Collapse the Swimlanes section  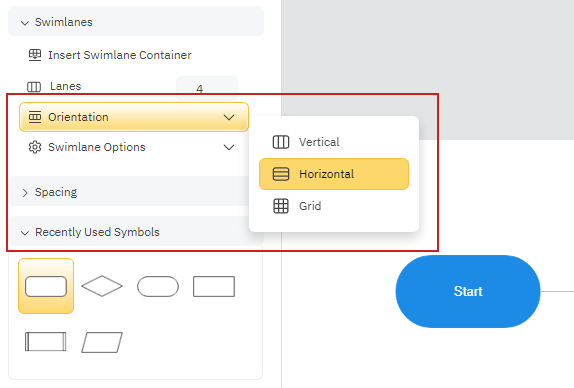(136, 22)
